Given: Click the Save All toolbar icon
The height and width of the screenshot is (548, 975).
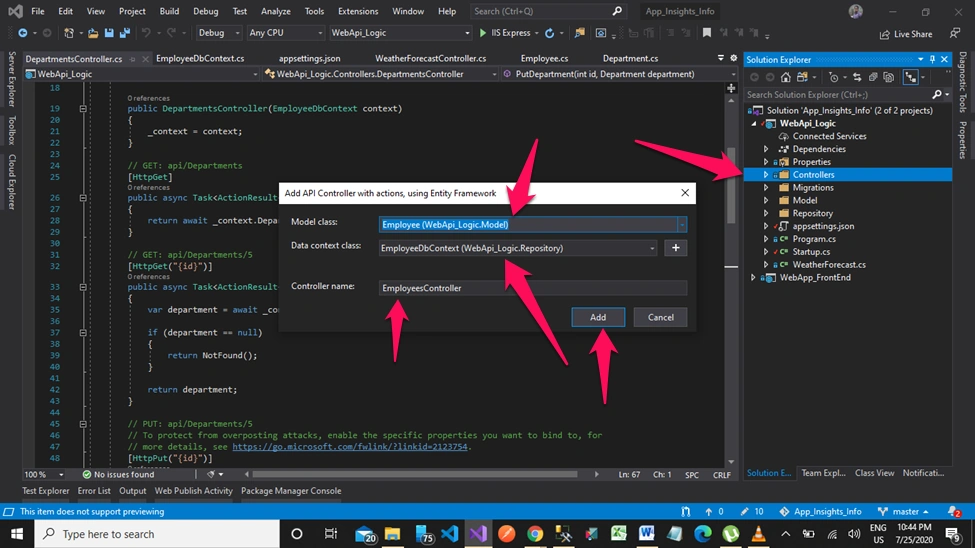Looking at the screenshot, I should pyautogui.click(x=125, y=33).
